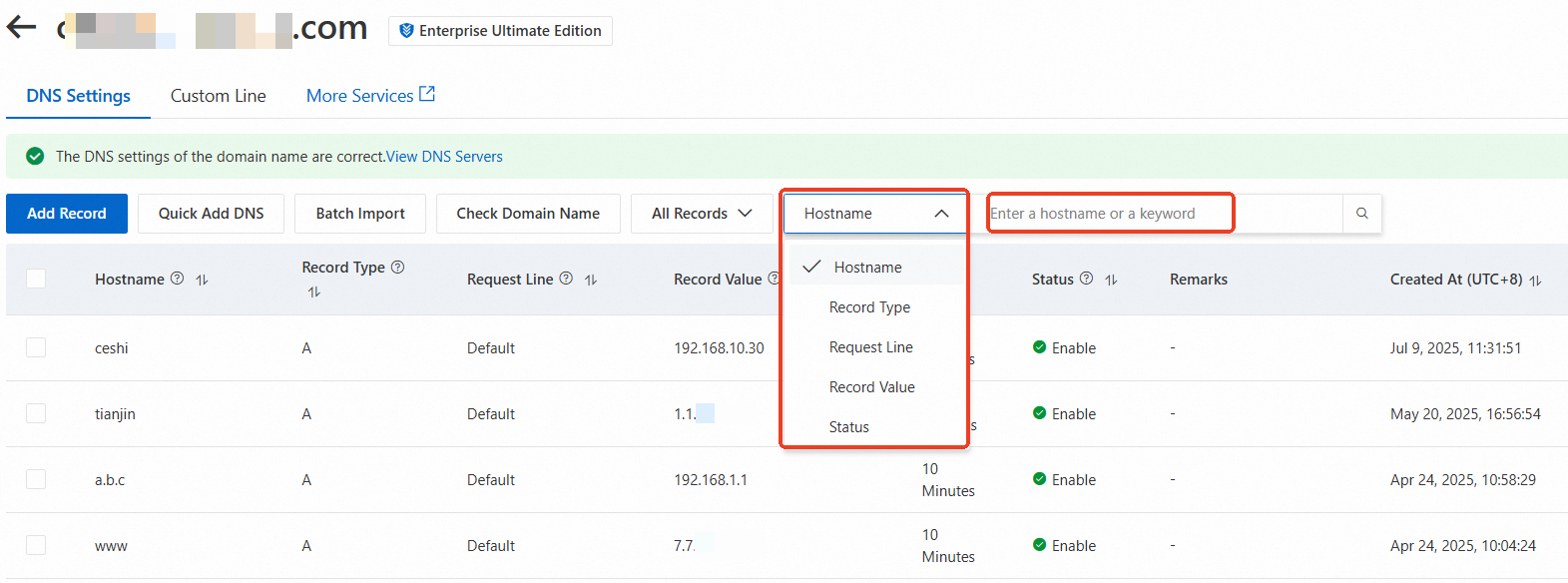Viewport: 1568px width, 583px height.
Task: Sort table by Request Line
Action: pyautogui.click(x=591, y=280)
